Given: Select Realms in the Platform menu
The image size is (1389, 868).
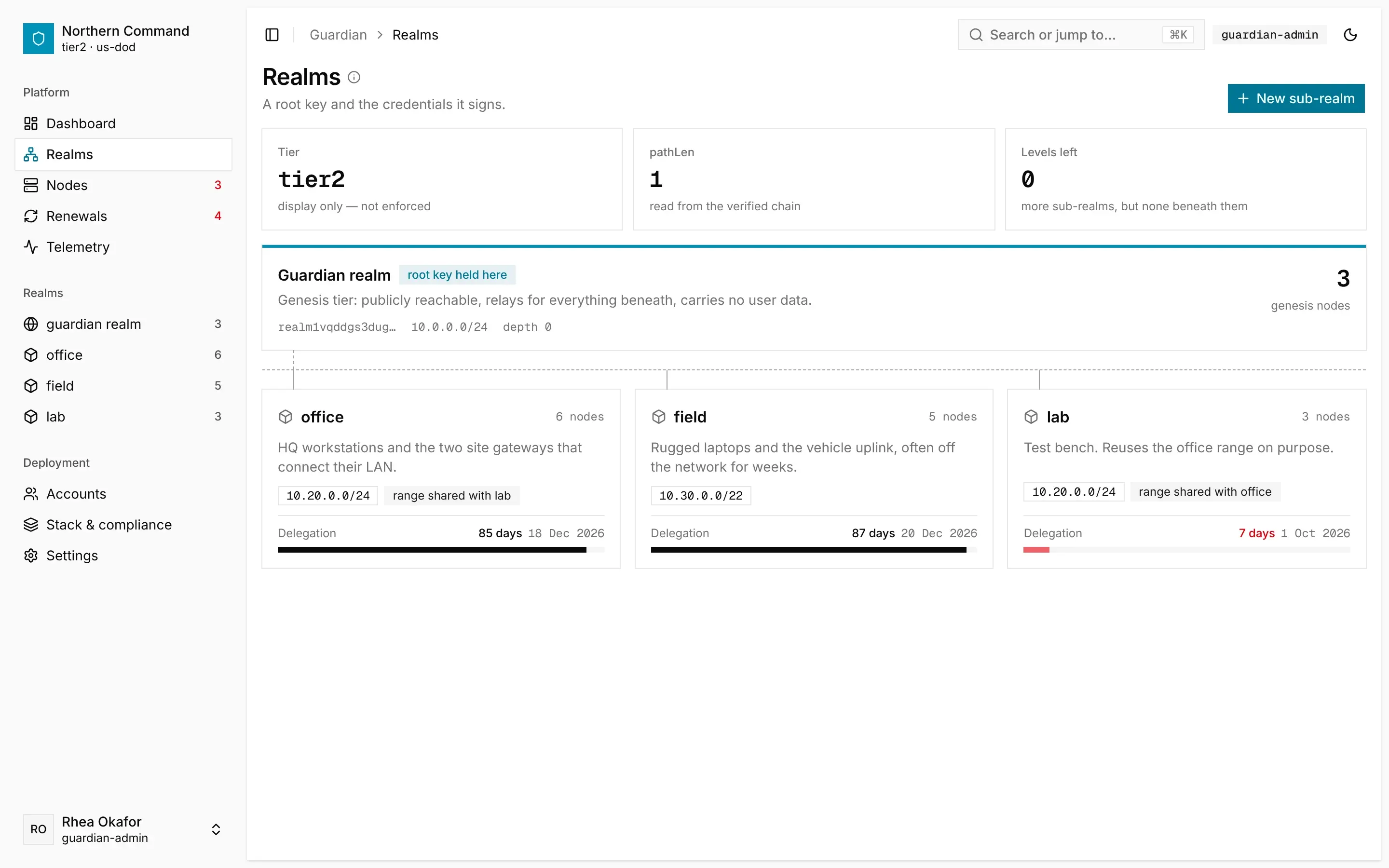Looking at the screenshot, I should pyautogui.click(x=123, y=154).
